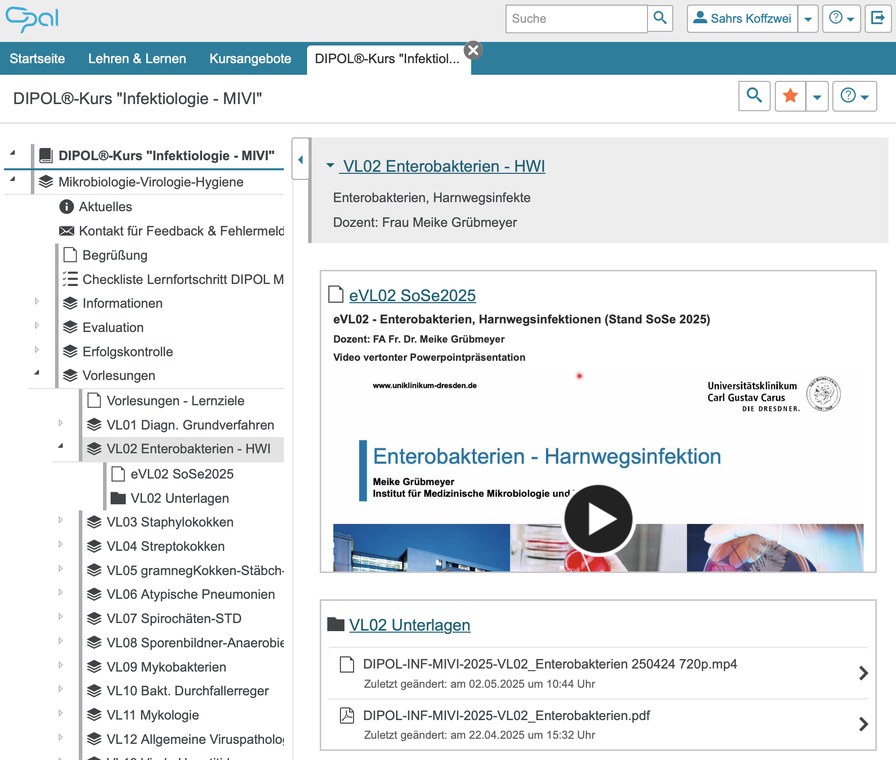Click the orange star bookmark icon
This screenshot has height=760, width=896.
pos(790,96)
